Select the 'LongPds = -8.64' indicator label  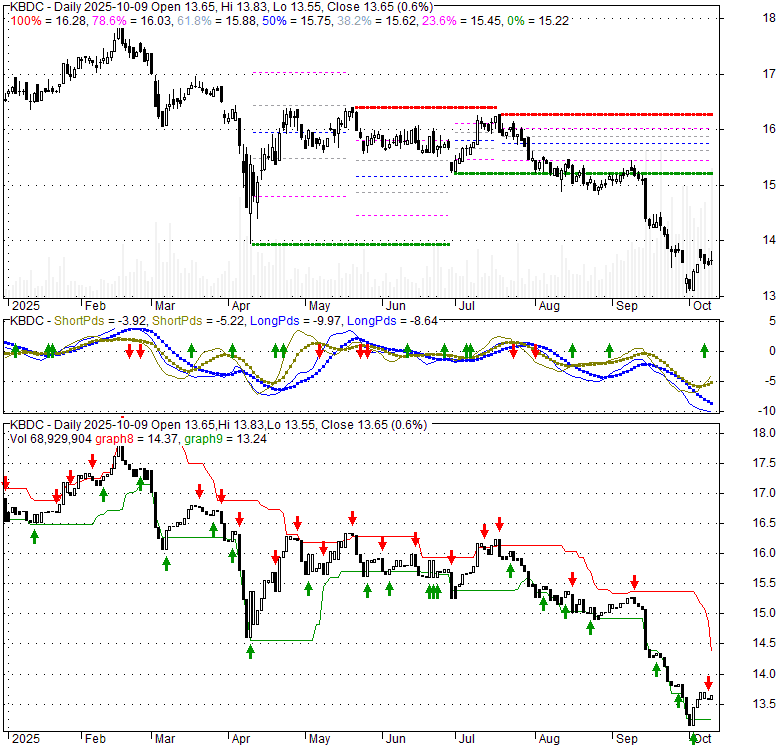[x=392, y=321]
